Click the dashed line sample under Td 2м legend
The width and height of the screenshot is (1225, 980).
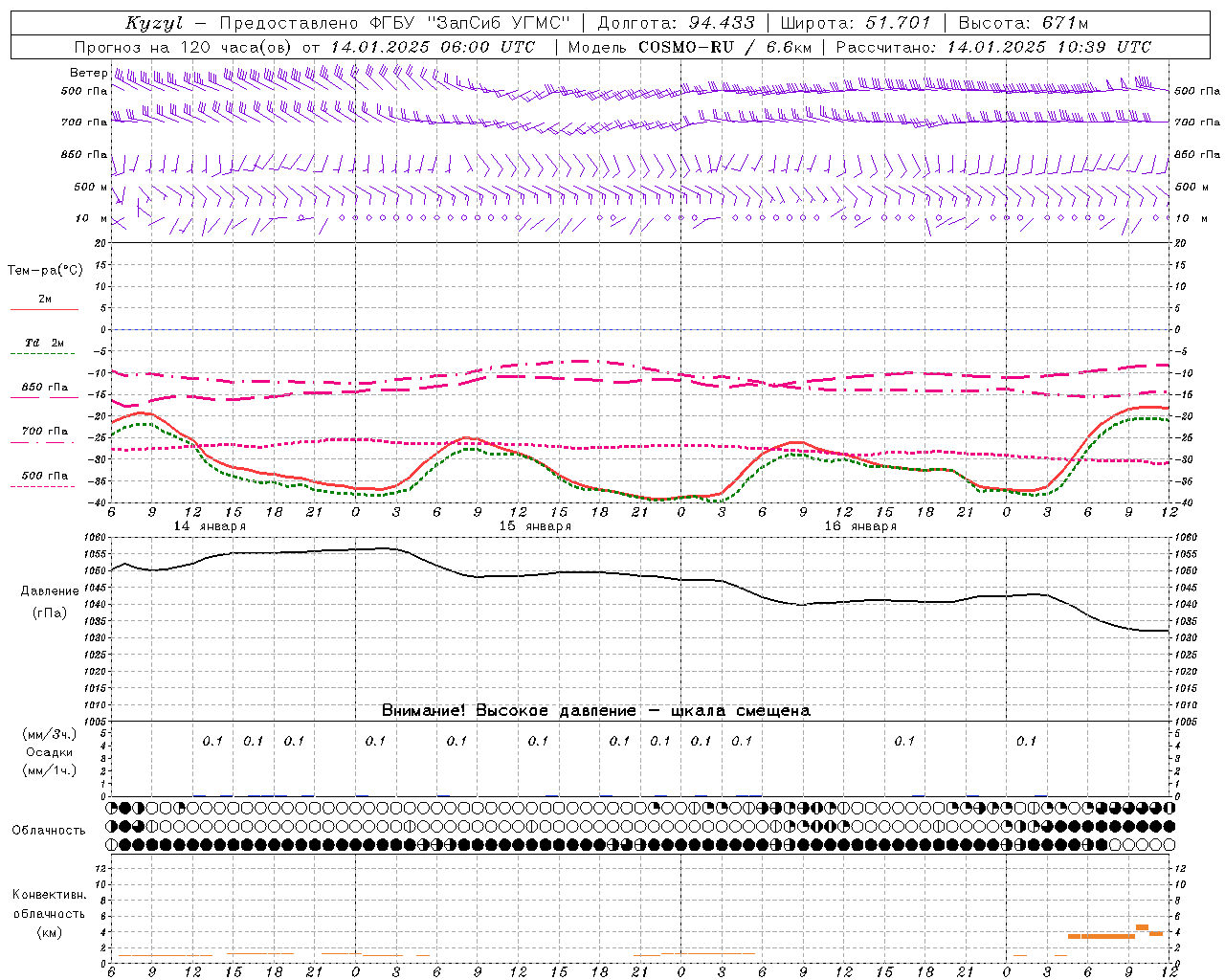(44, 354)
